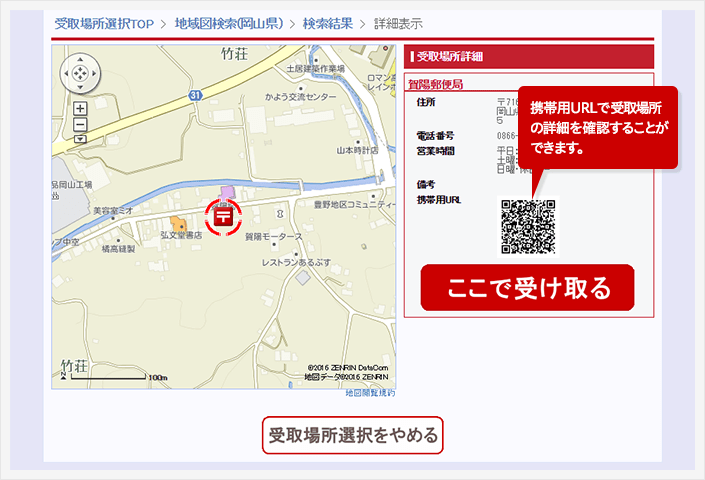Click 賀陽モータース map label
This screenshot has width=705, height=480.
coord(274,236)
